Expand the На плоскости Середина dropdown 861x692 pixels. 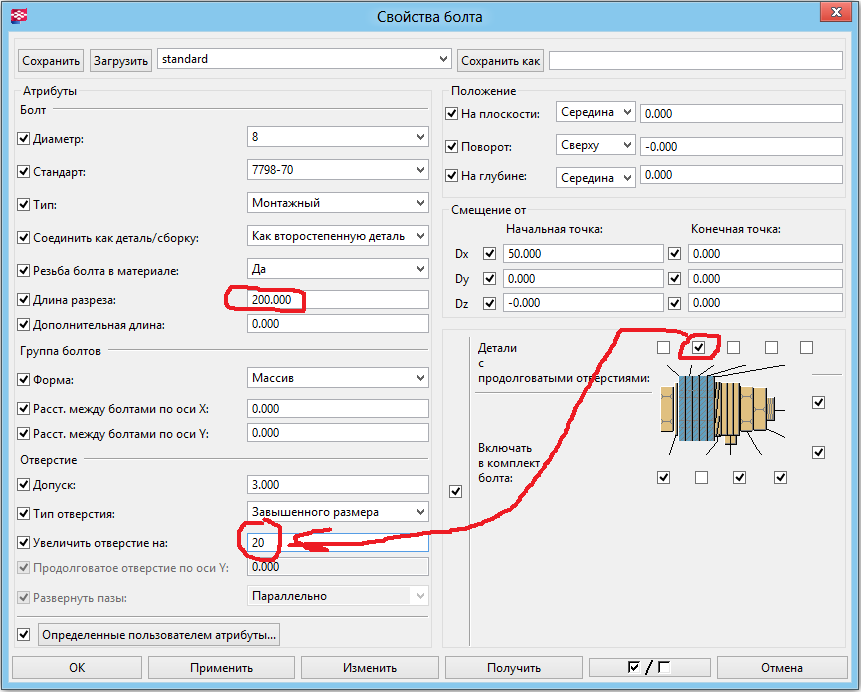click(596, 113)
